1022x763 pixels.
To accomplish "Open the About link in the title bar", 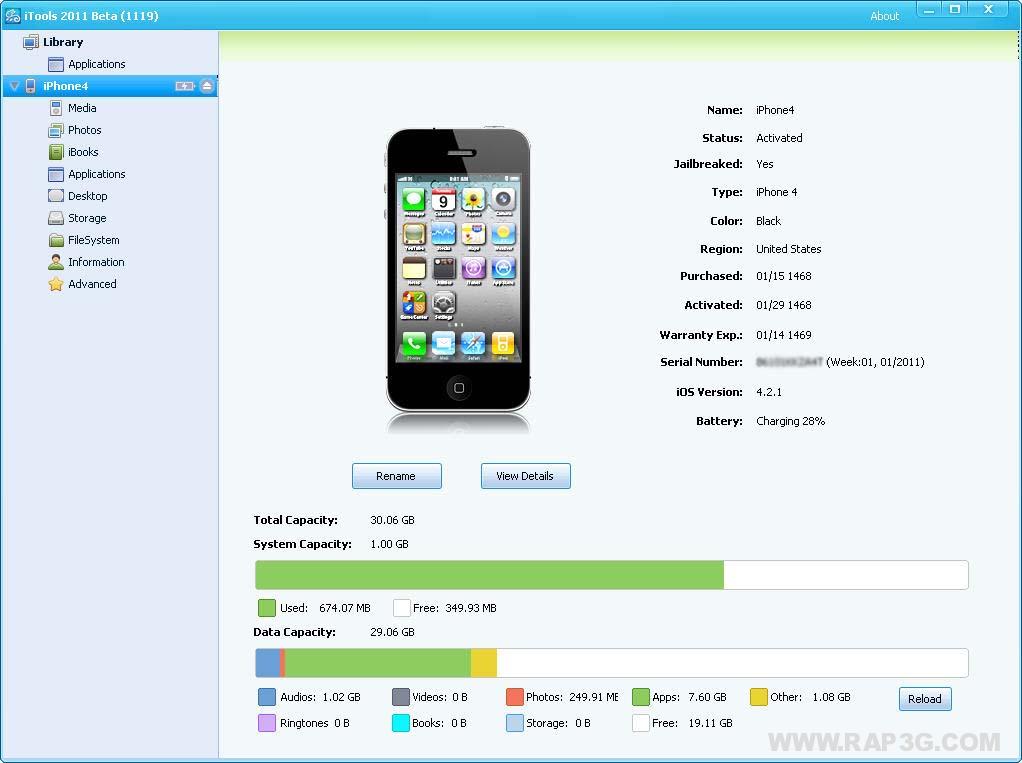I will tap(884, 16).
